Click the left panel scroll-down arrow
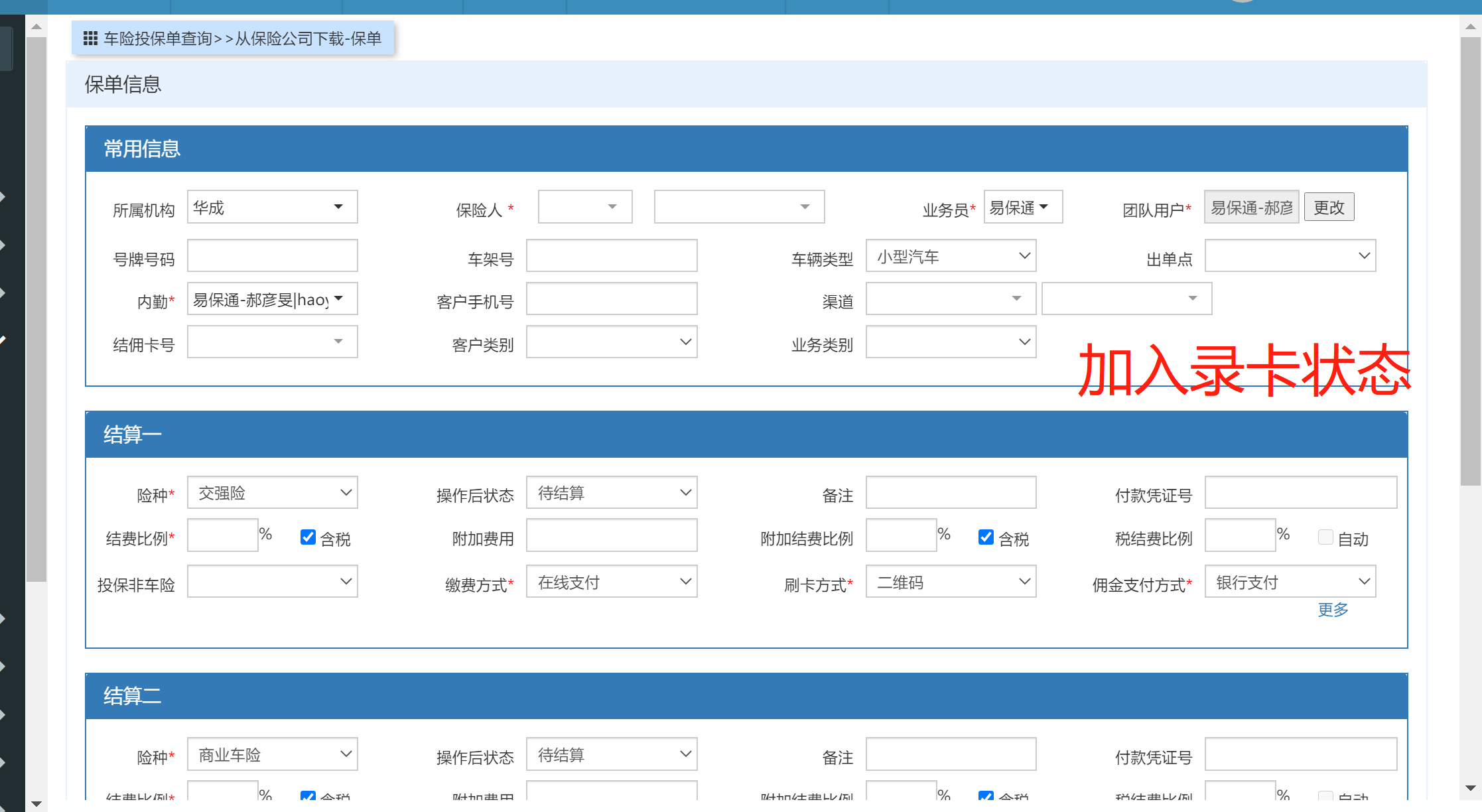The image size is (1482, 812). pos(36,804)
